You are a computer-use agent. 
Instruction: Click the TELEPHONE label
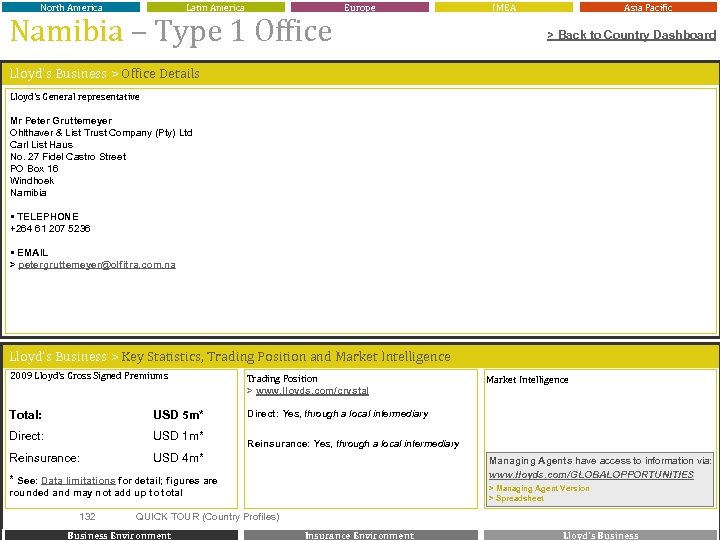pyautogui.click(x=47, y=217)
